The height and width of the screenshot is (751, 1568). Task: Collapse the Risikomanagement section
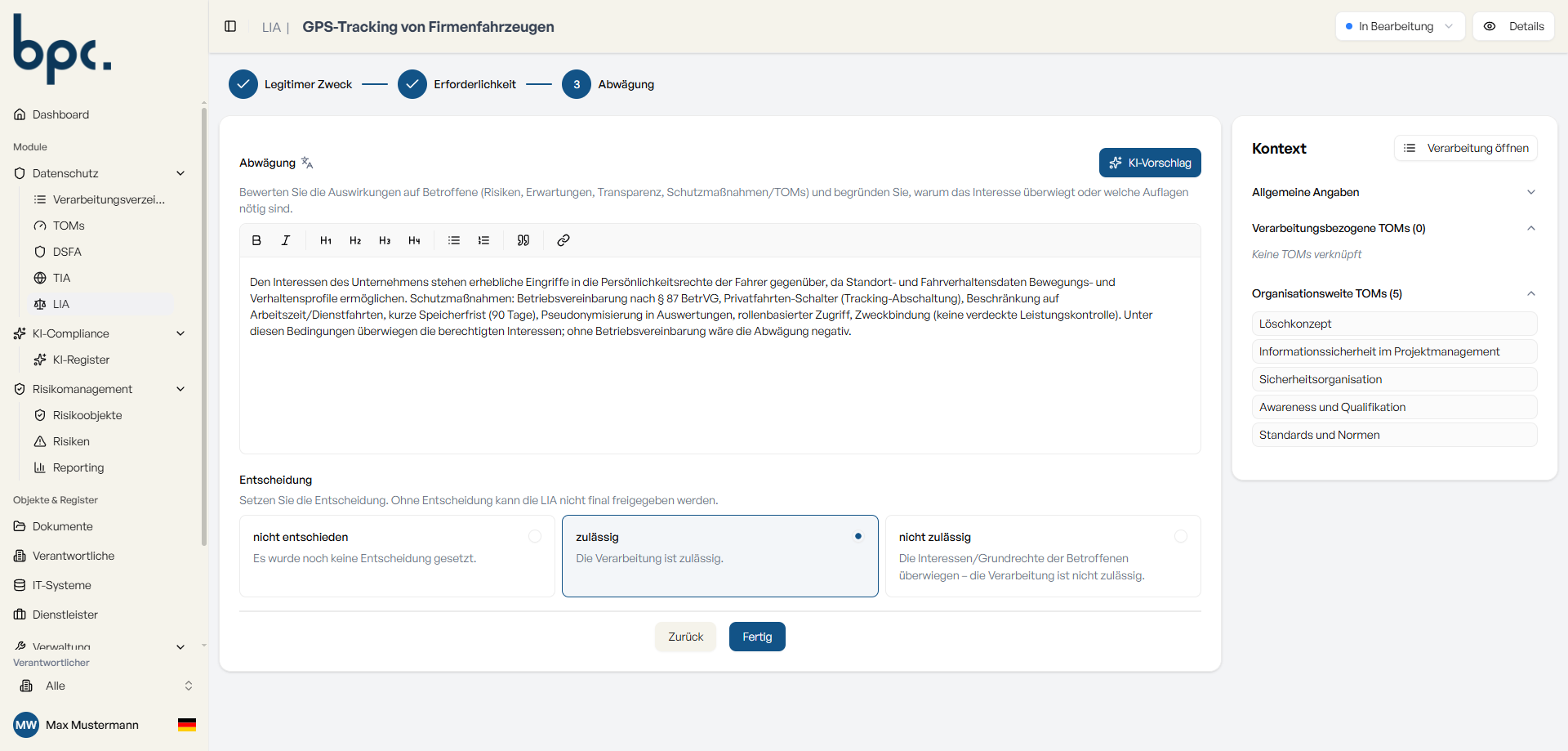(x=180, y=389)
